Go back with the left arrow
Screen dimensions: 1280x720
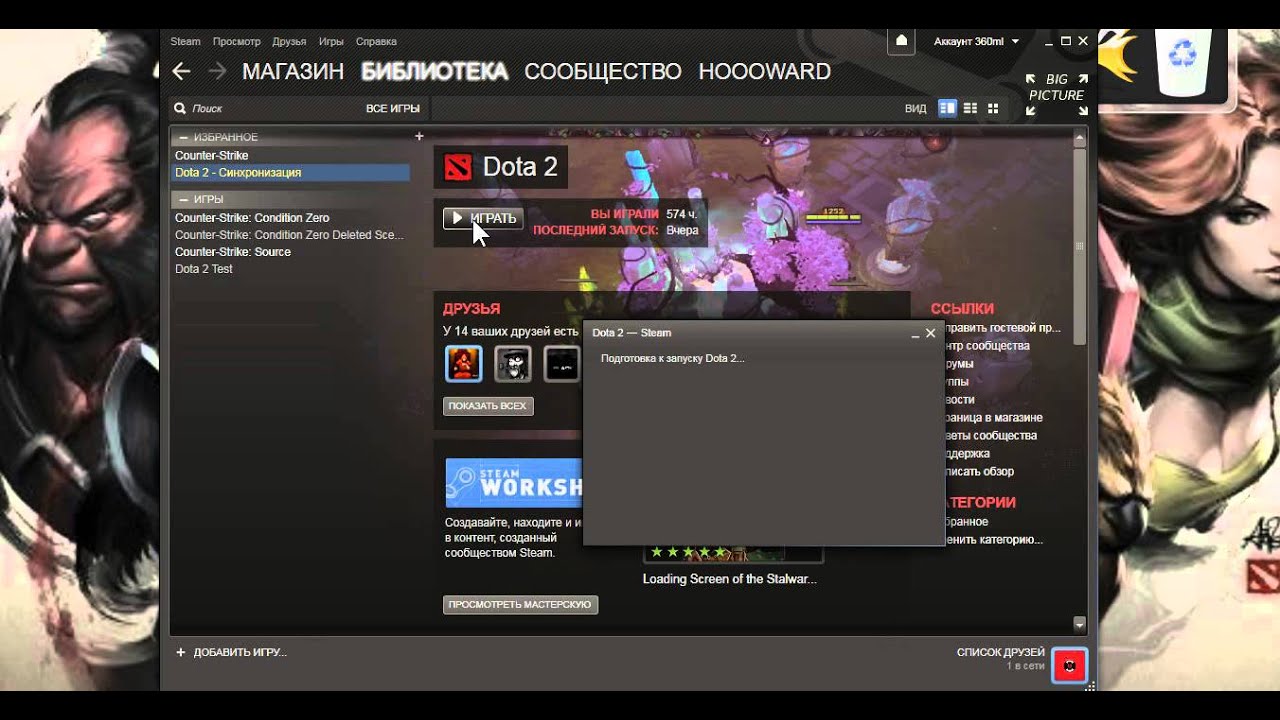click(181, 71)
